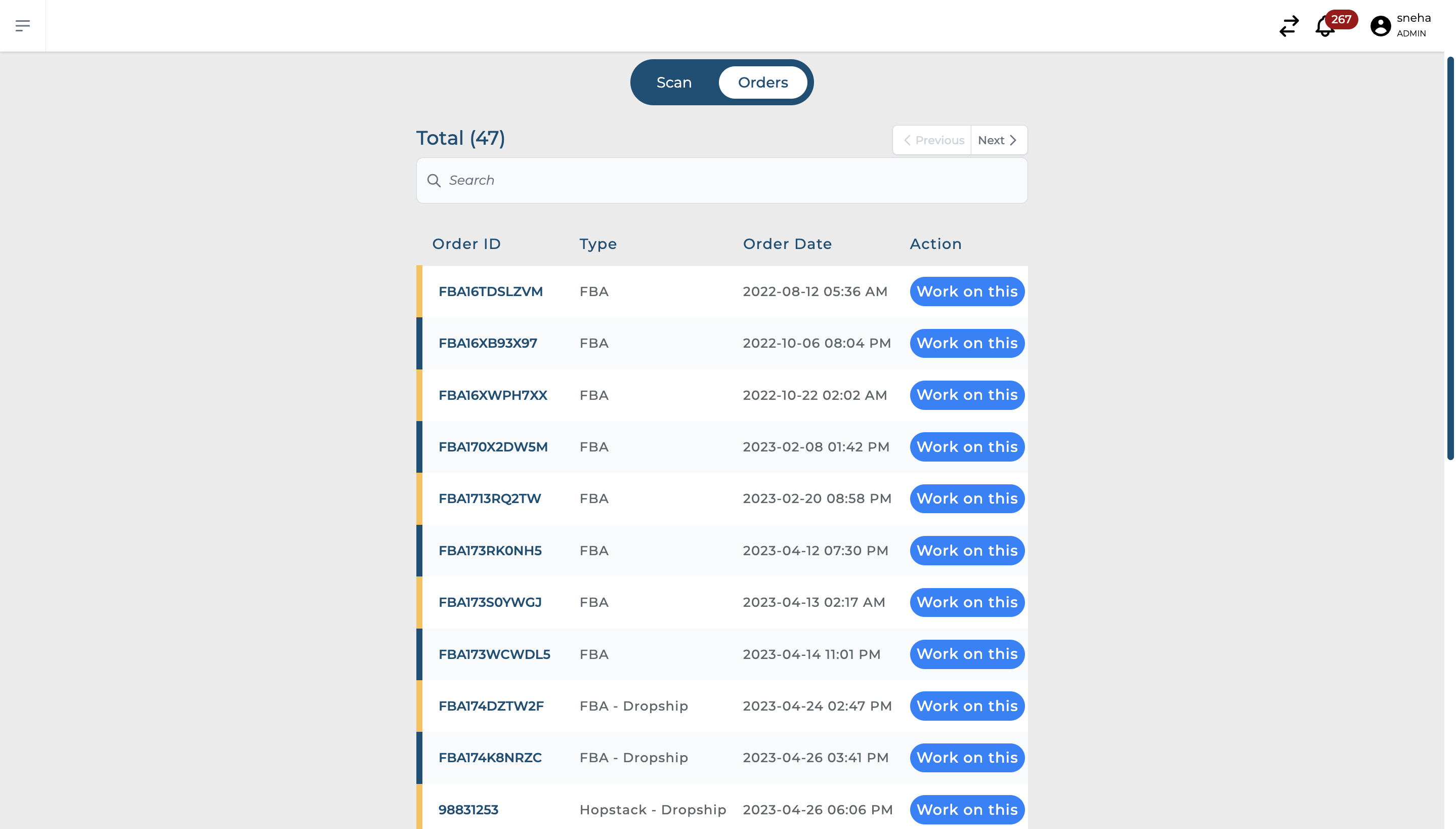The width and height of the screenshot is (1456, 829).
Task: Open order ID FBA16XWPH7XX
Action: (493, 395)
